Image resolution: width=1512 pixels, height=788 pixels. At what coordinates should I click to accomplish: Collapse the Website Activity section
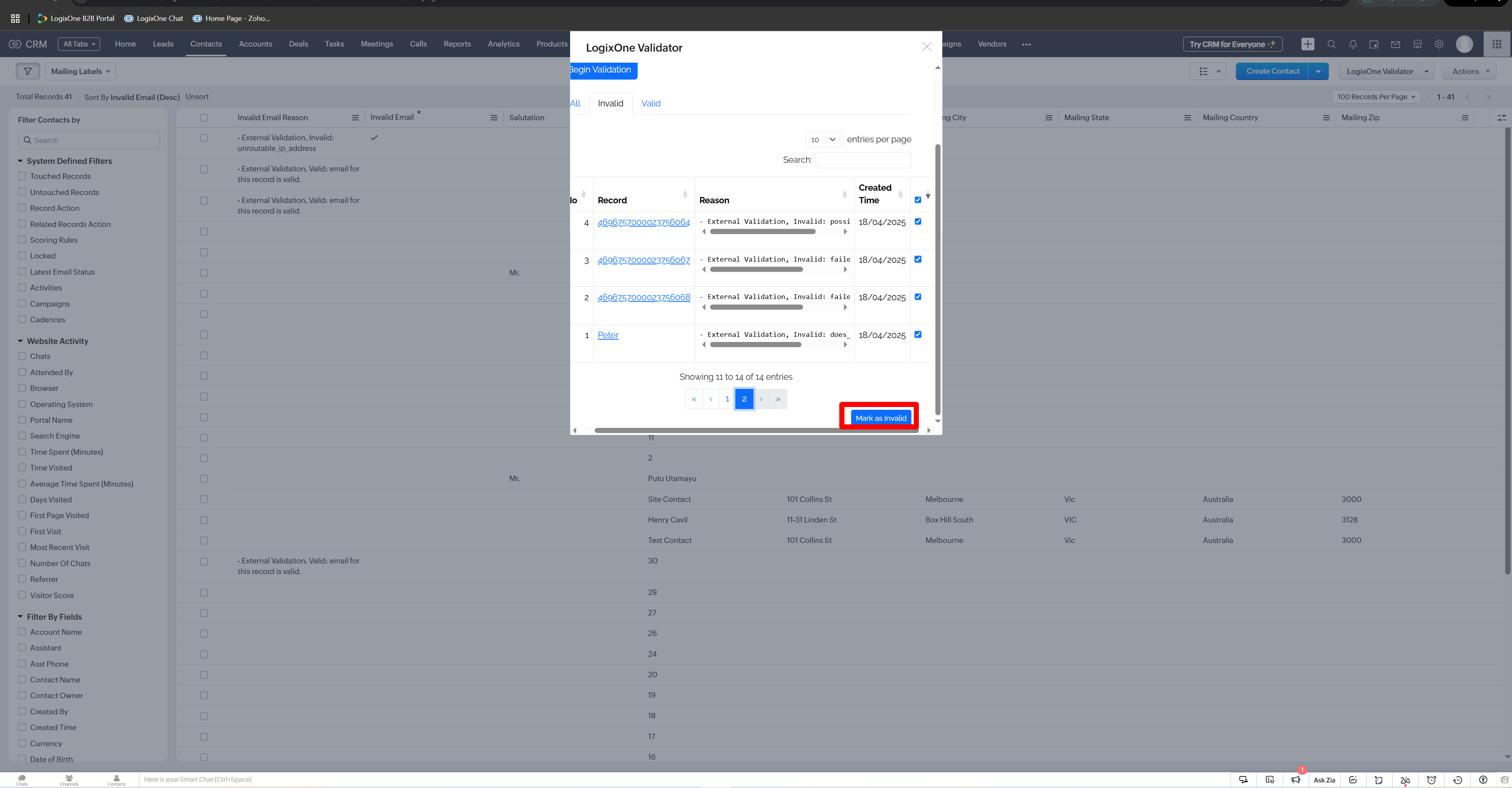pyautogui.click(x=20, y=340)
